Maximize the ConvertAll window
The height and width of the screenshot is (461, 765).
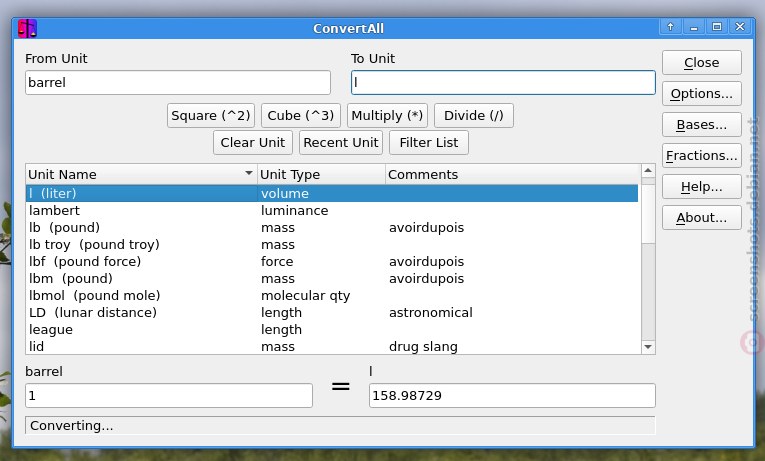[x=717, y=27]
